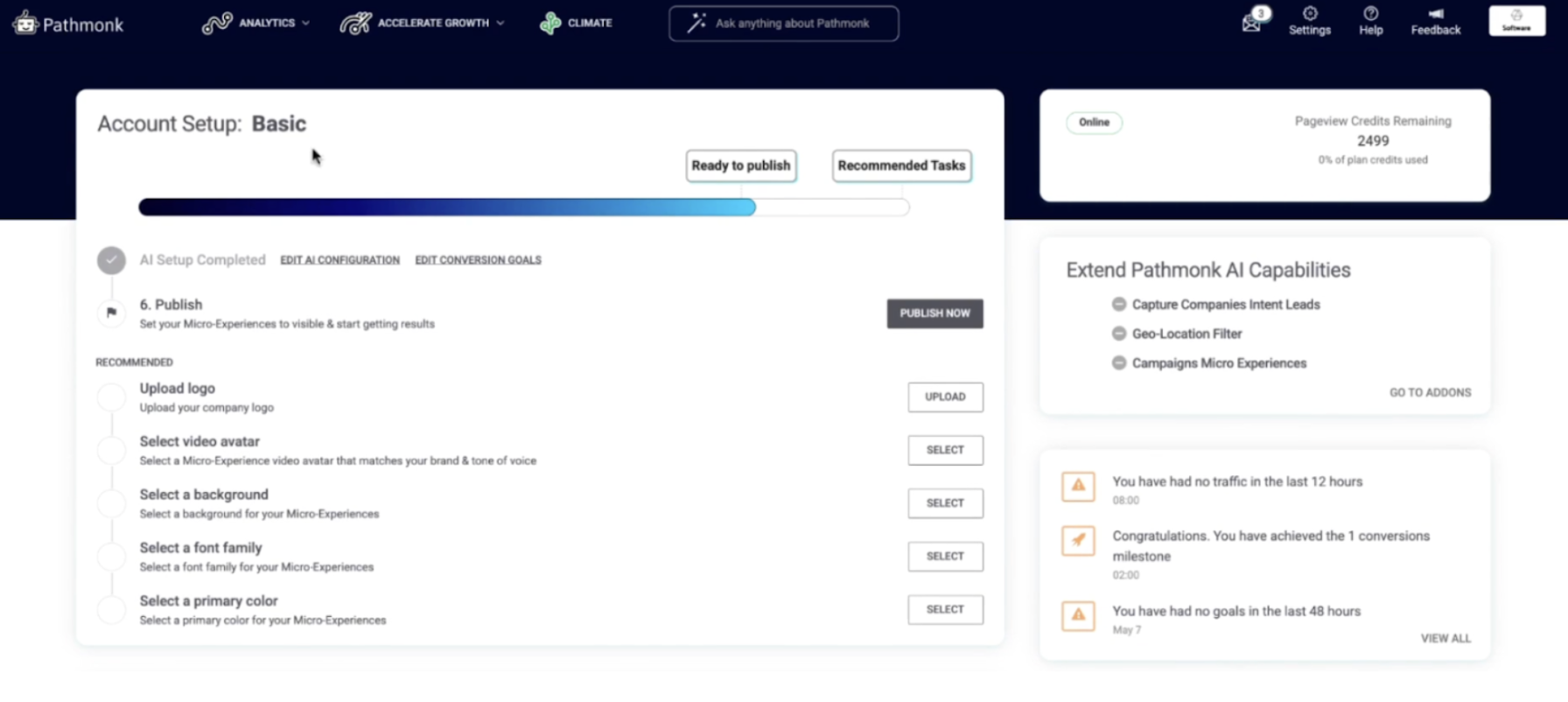This screenshot has width=1568, height=702.
Task: Click the 6. Publish step title
Action: (171, 305)
